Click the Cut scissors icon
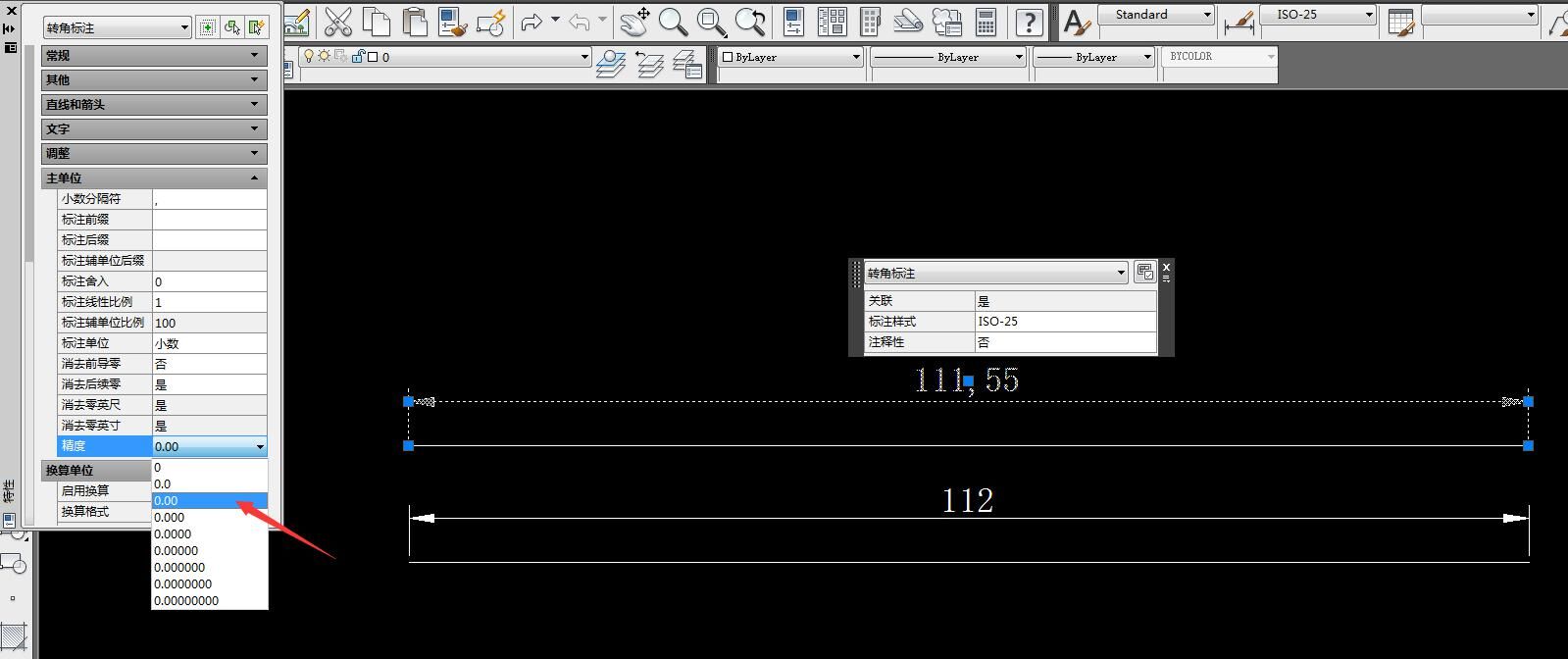1568x659 pixels. tap(337, 22)
